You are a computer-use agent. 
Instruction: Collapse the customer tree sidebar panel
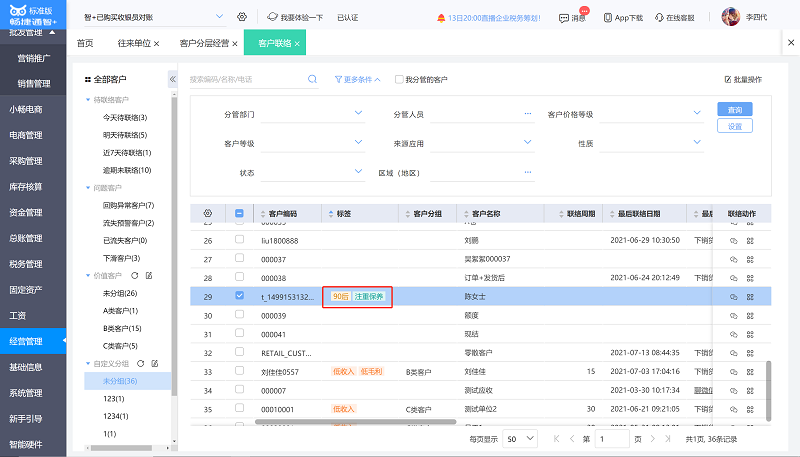(172, 79)
